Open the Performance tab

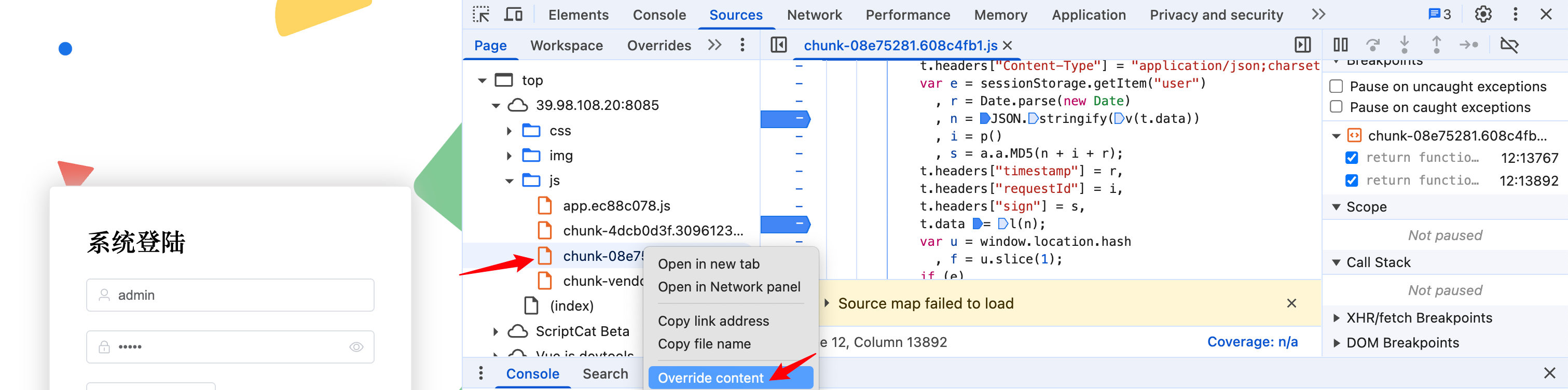[x=907, y=15]
